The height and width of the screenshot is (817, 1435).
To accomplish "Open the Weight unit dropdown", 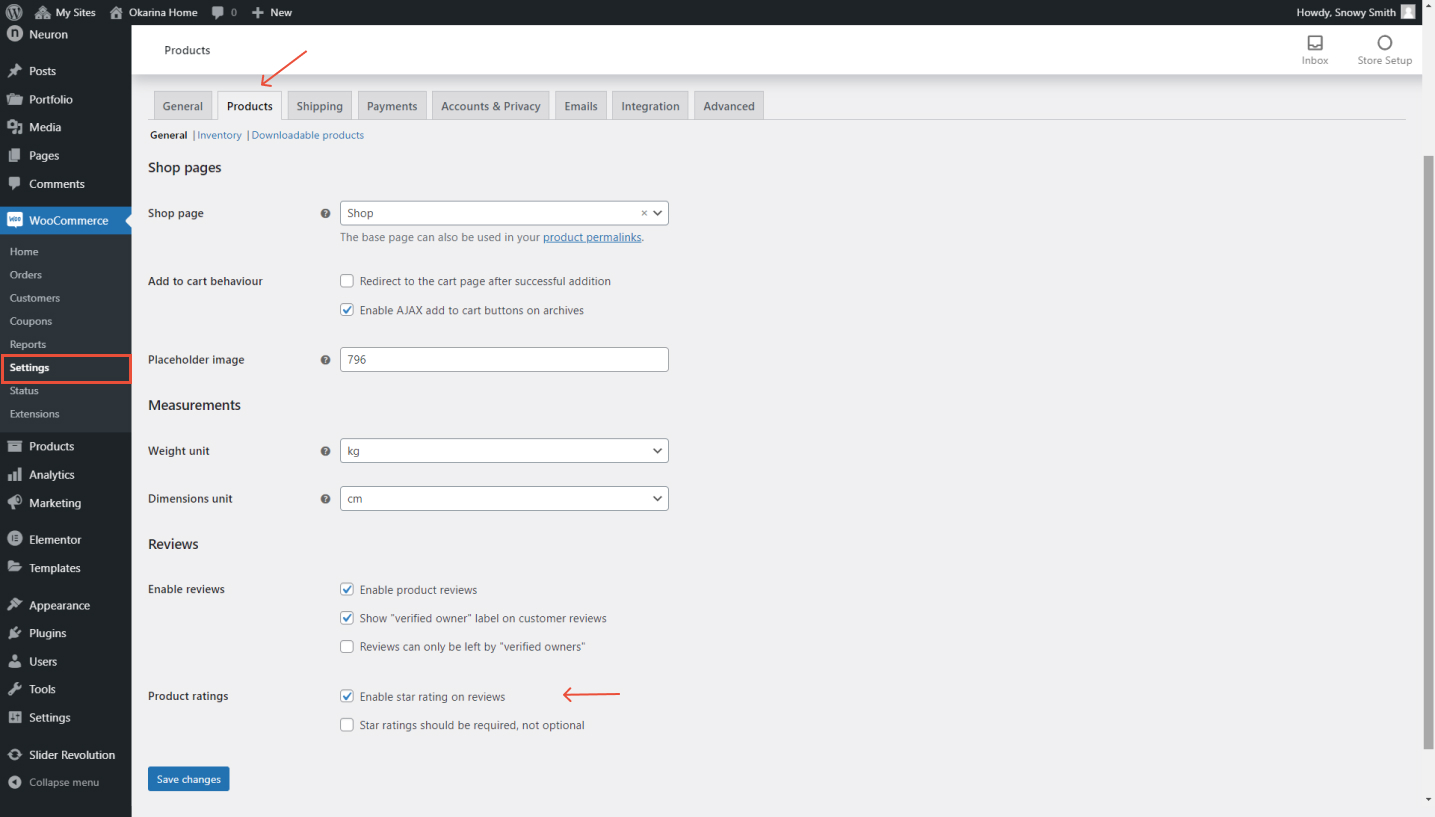I will pyautogui.click(x=504, y=451).
